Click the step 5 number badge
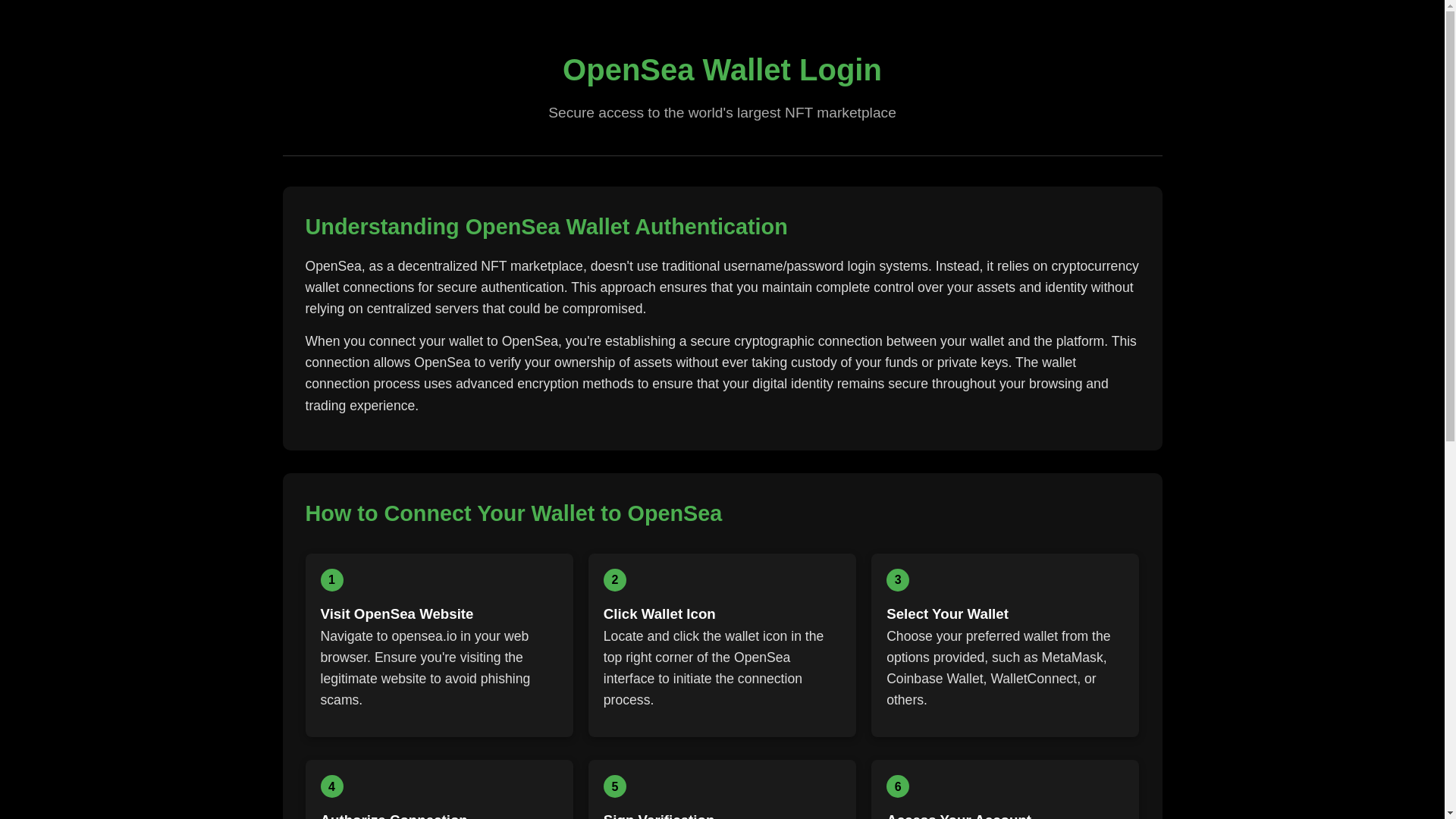This screenshot has width=1456, height=819. 614,786
